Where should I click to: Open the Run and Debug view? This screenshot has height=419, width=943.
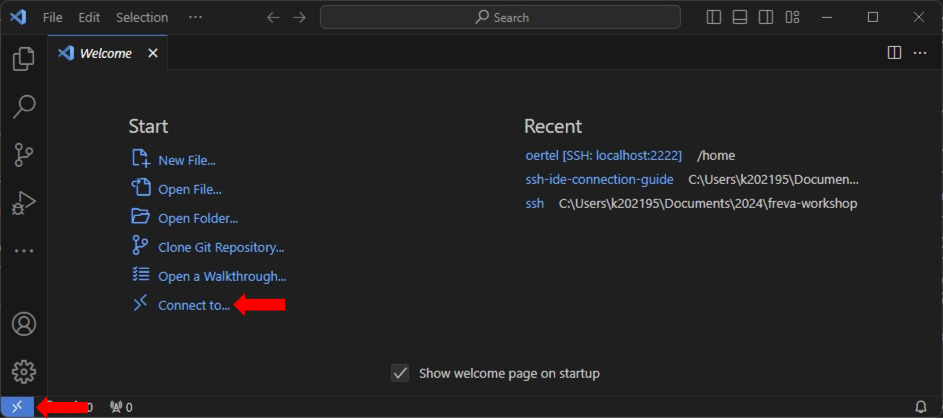pos(24,203)
